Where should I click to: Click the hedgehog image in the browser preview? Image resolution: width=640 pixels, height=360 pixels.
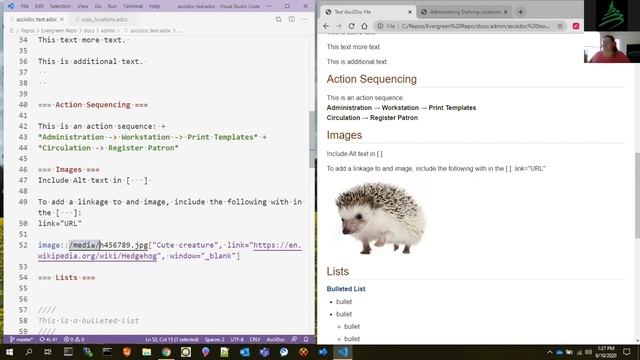tap(380, 218)
